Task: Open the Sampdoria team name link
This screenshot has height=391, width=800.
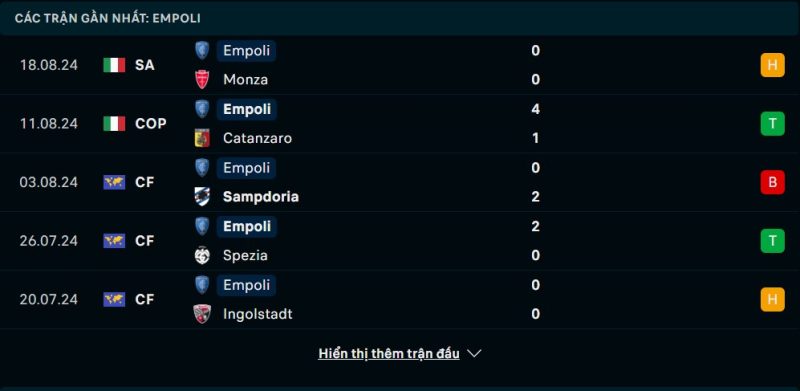Action: 261,197
